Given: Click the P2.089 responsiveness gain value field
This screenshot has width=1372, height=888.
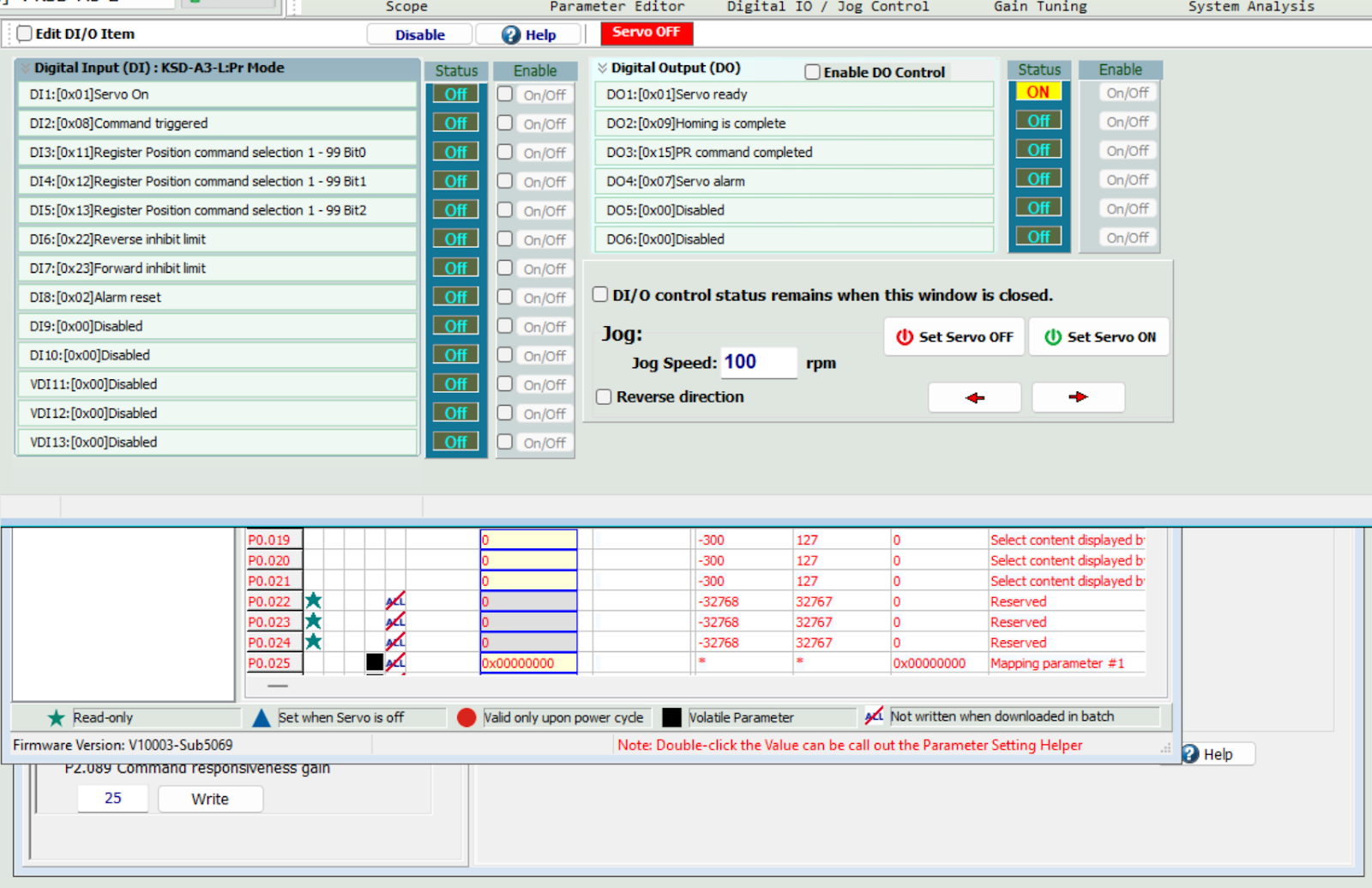Looking at the screenshot, I should tap(112, 798).
